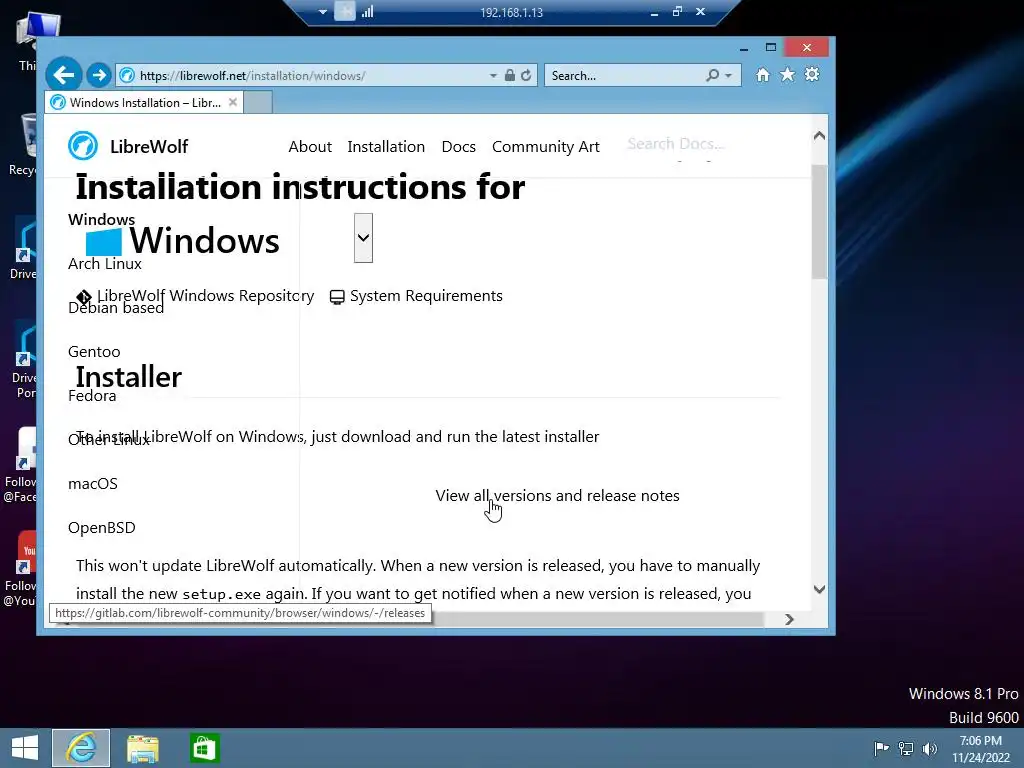This screenshot has height=768, width=1024.
Task: Click the horizontal scrollbar right arrow
Action: [x=789, y=619]
